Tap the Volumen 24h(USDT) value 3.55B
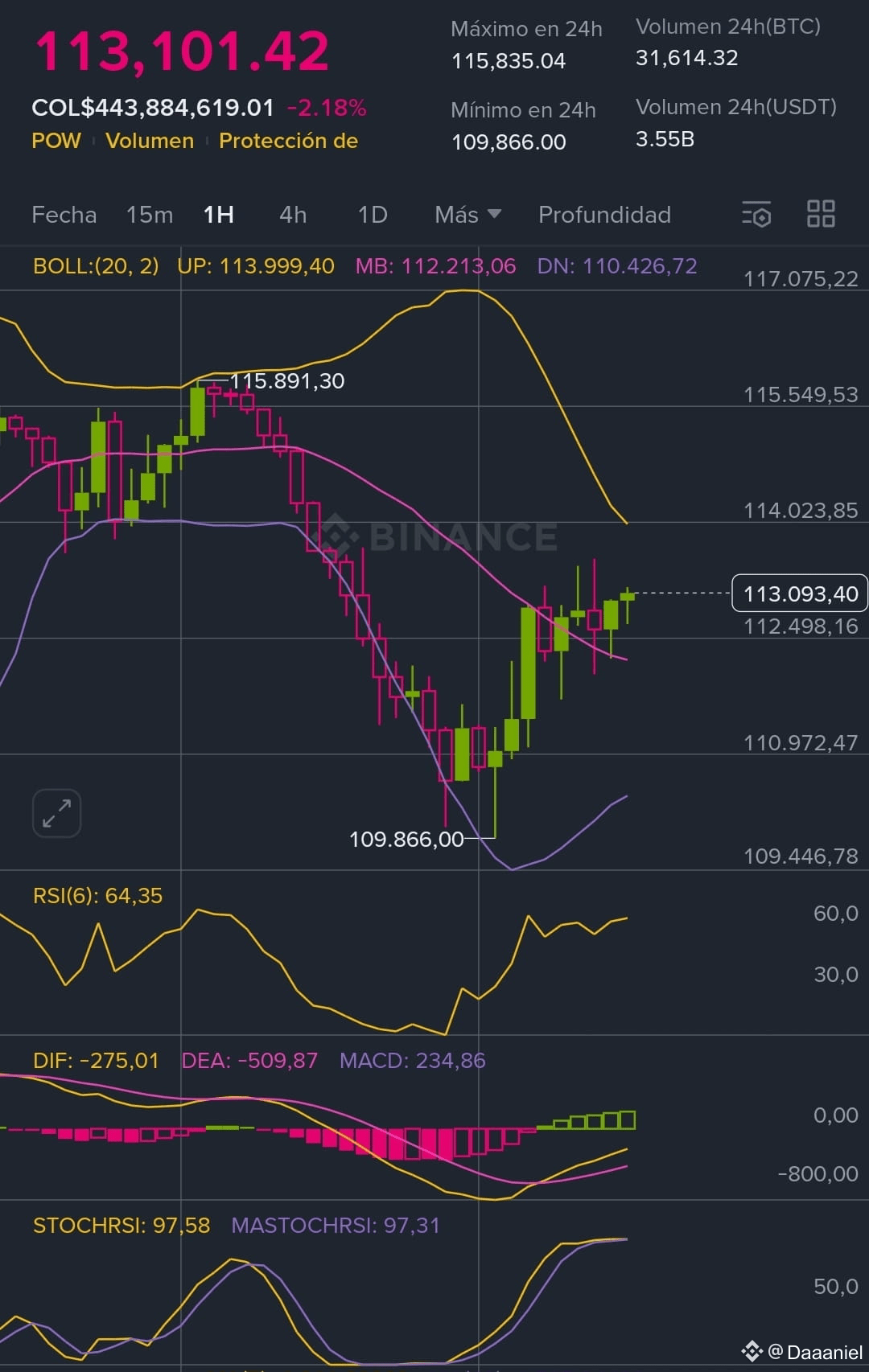Image resolution: width=869 pixels, height=1372 pixels. click(665, 139)
